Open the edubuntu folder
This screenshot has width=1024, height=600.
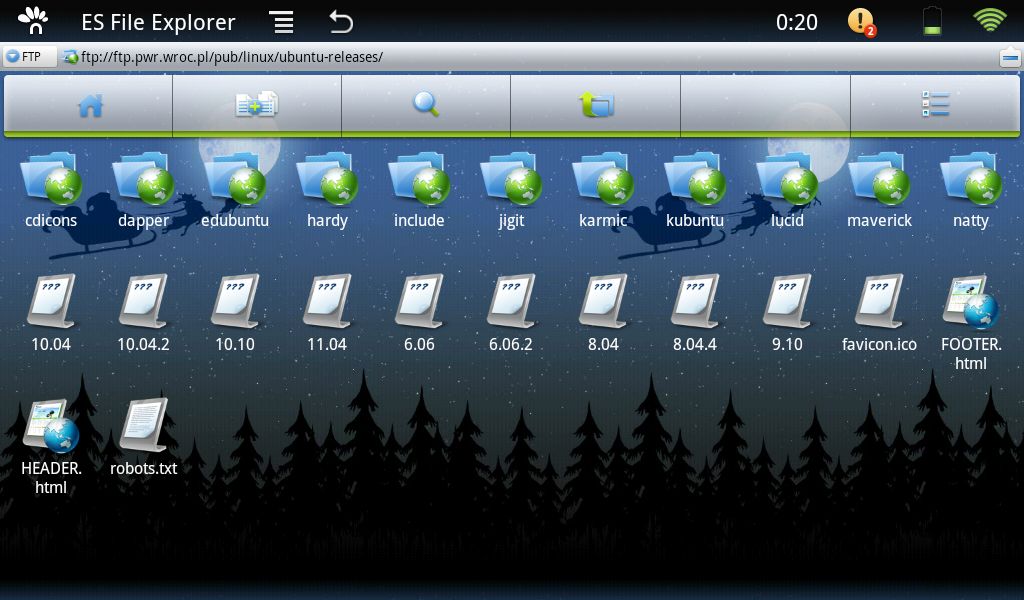pos(235,190)
